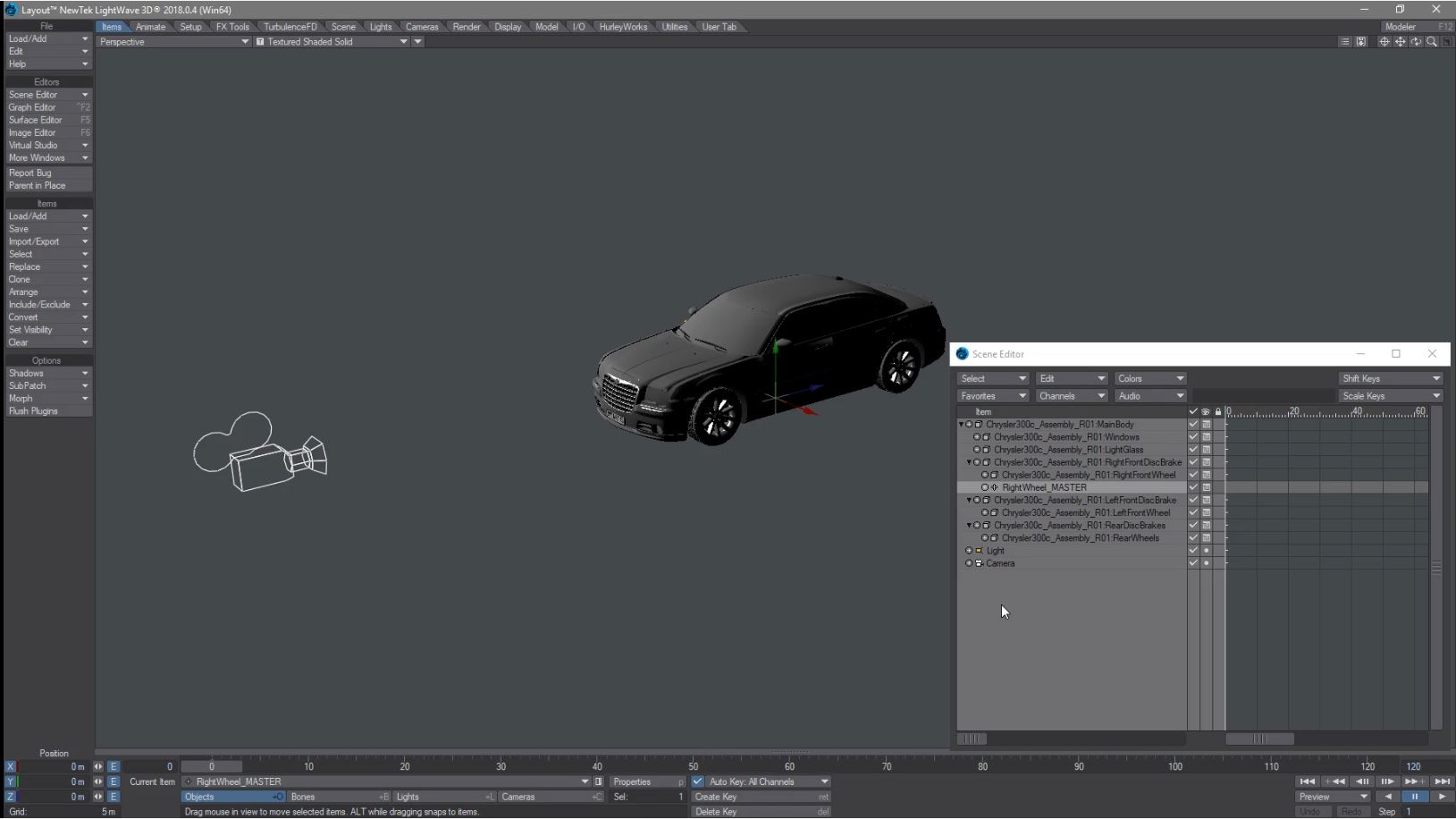Open the Setup tab
The height and width of the screenshot is (819, 1456).
[x=190, y=27]
